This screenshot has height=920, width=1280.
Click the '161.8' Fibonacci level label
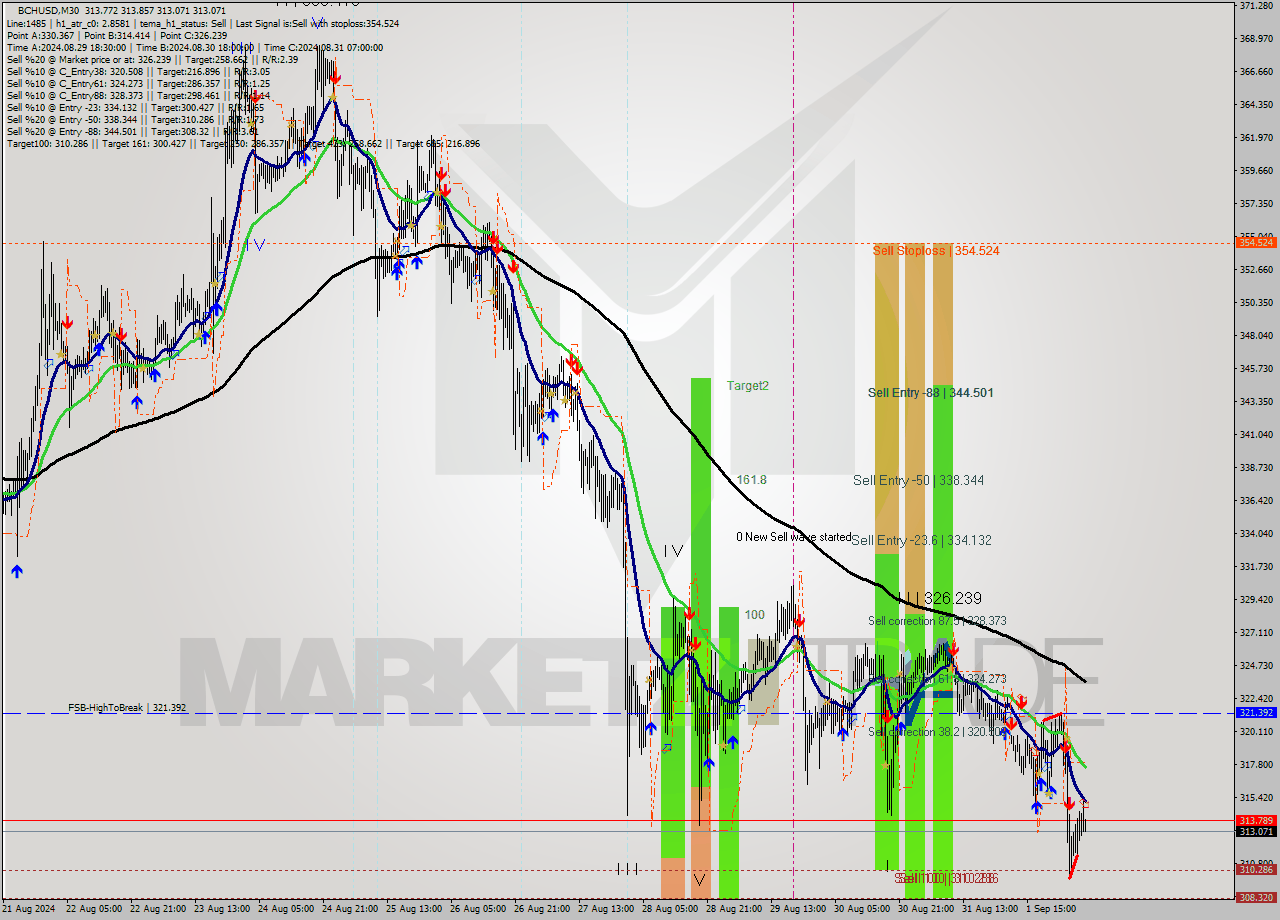(x=751, y=480)
